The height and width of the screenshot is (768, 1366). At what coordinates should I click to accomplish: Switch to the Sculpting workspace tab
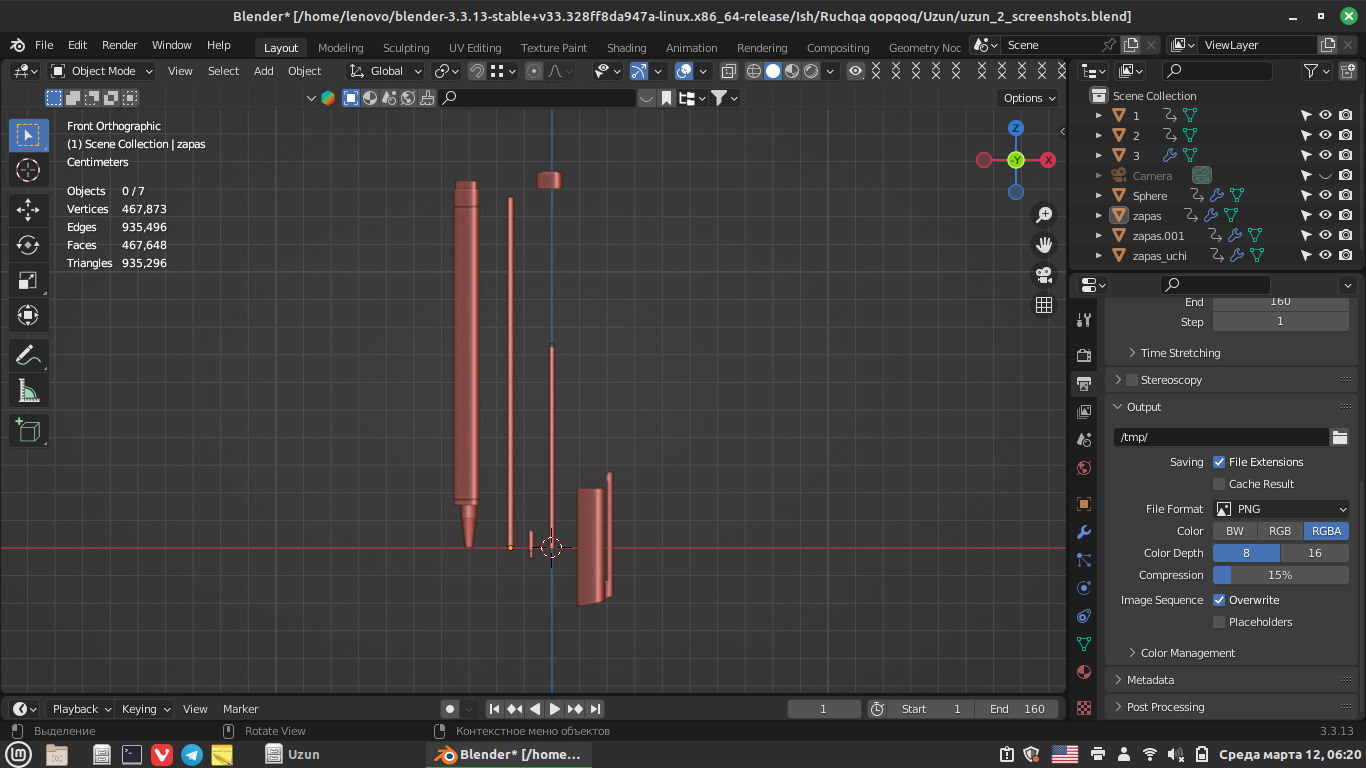pos(406,47)
